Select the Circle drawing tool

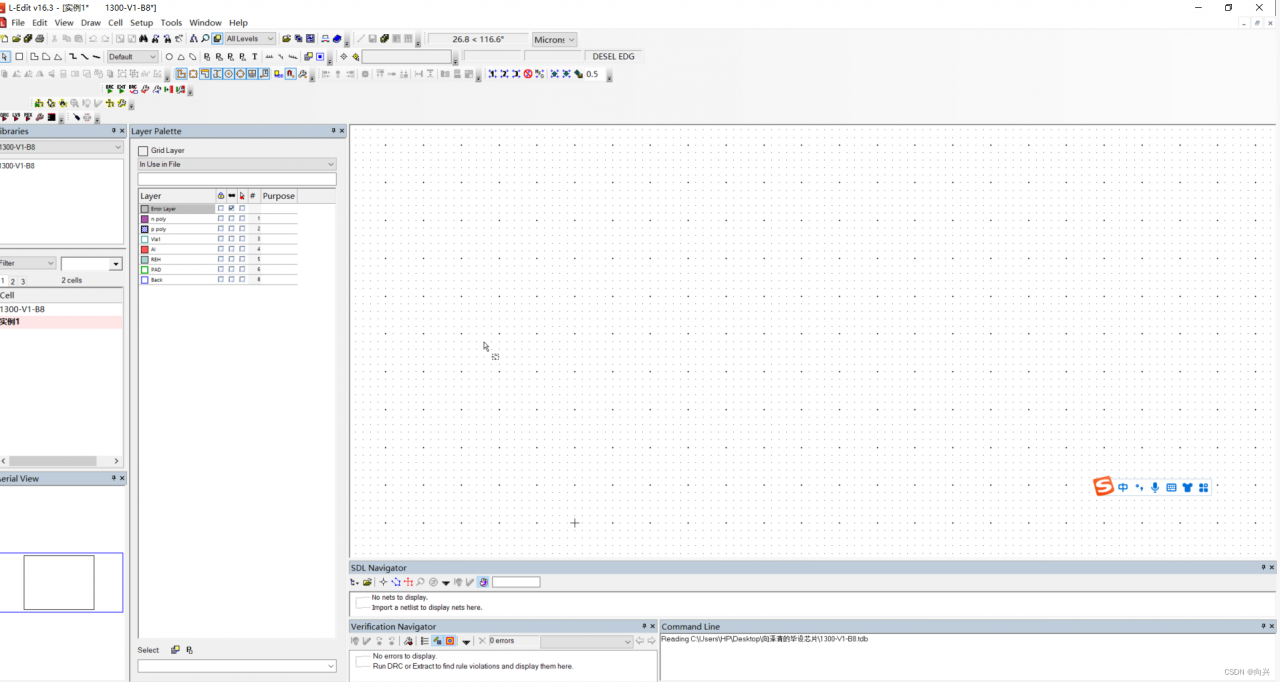click(x=168, y=57)
